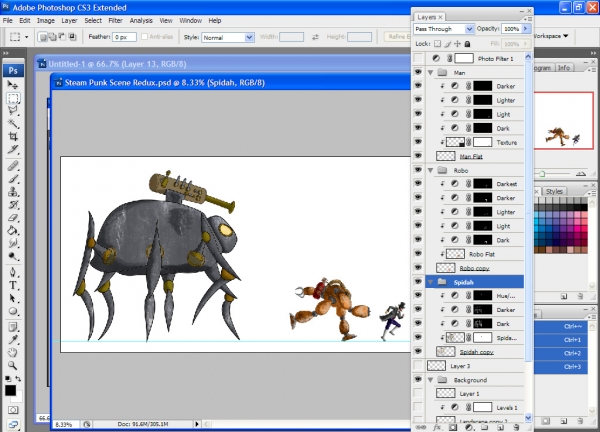
Task: Select the History Brush tool
Action: click(13, 204)
